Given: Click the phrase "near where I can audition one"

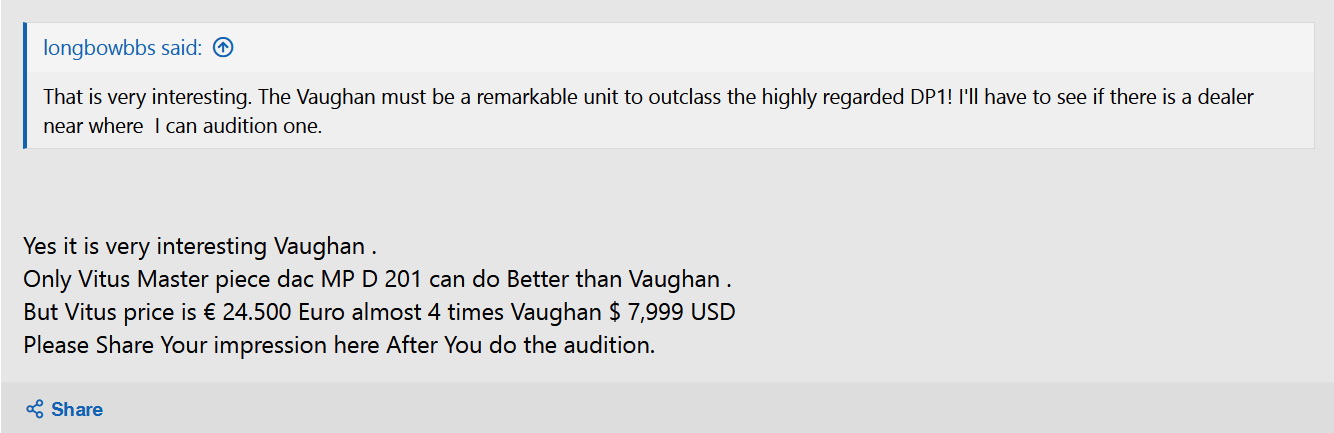Looking at the screenshot, I should click(x=181, y=127).
